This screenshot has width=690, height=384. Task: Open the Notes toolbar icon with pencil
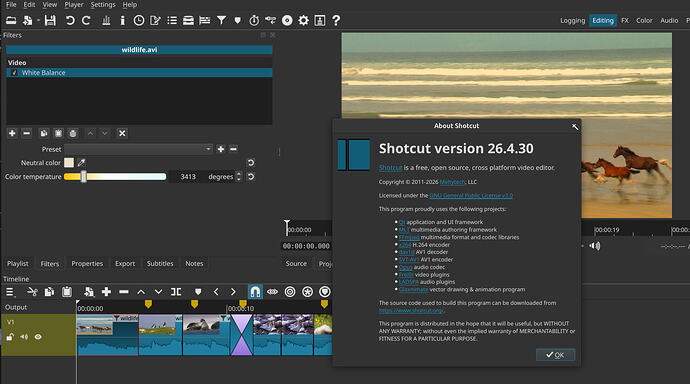coord(155,20)
